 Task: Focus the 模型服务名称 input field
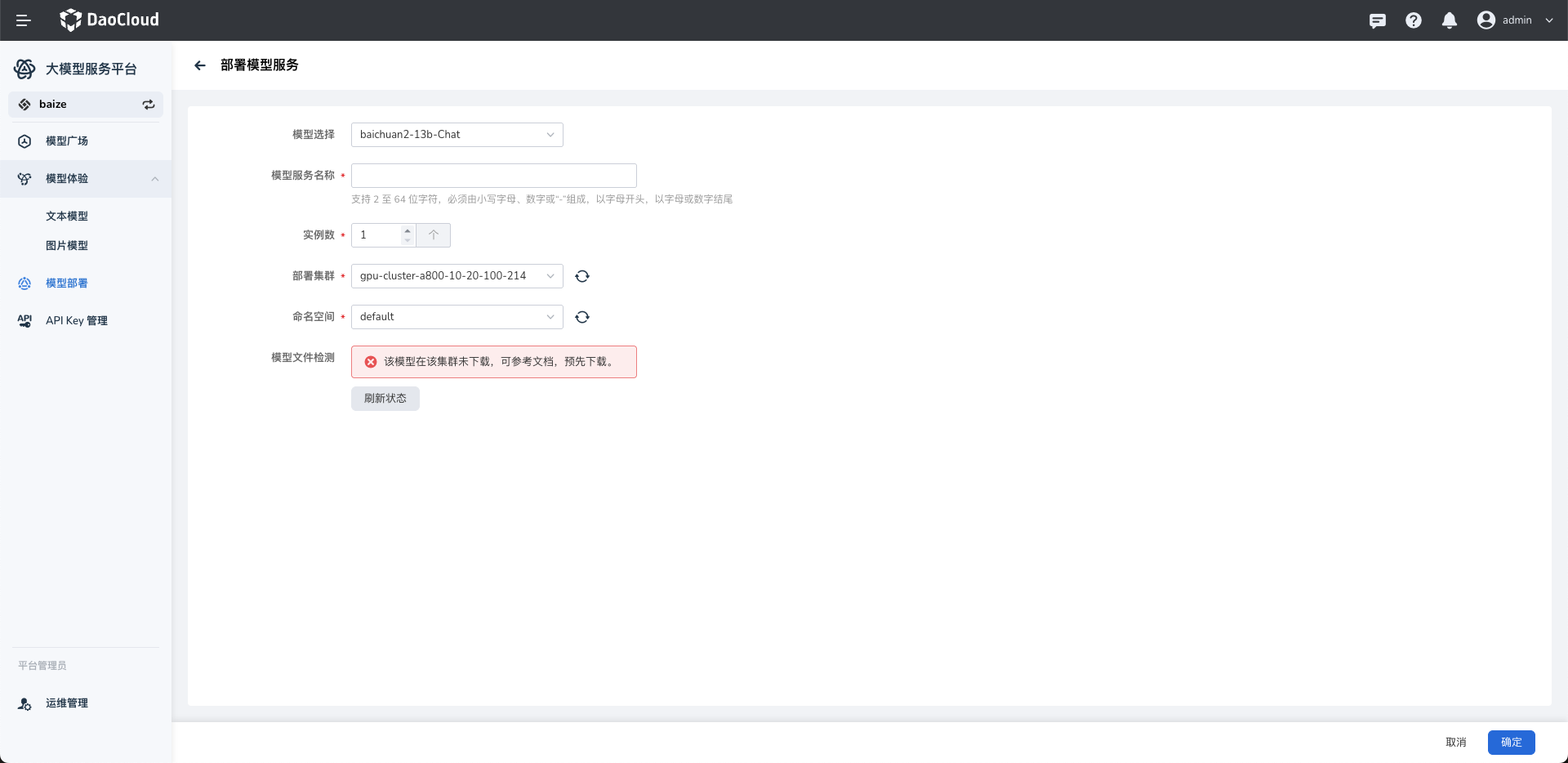point(493,176)
